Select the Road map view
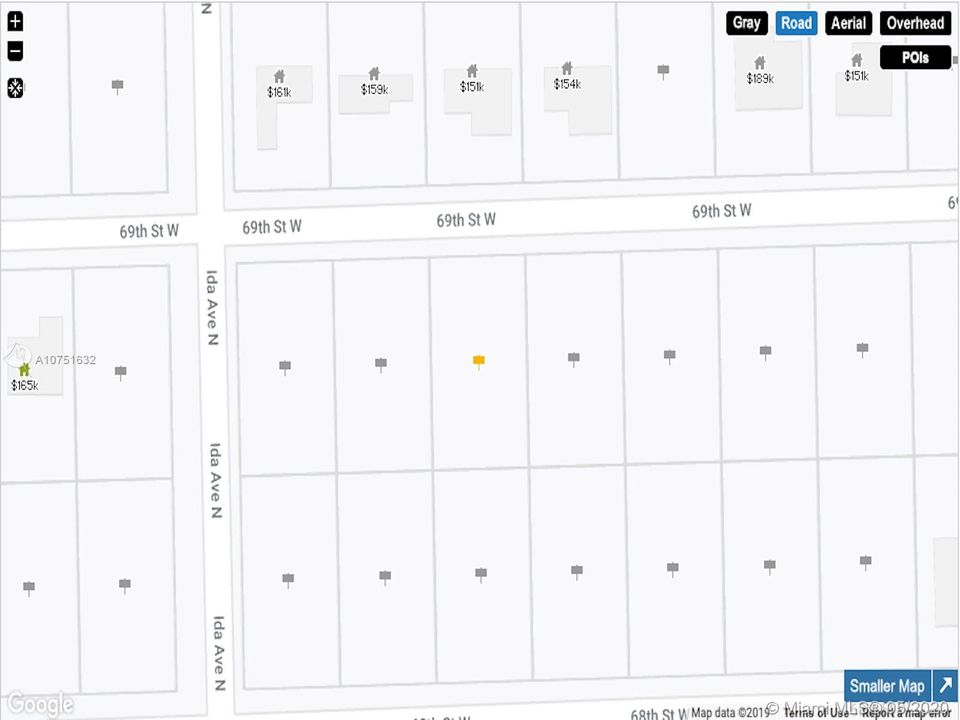Image resolution: width=960 pixels, height=720 pixels. (x=796, y=23)
